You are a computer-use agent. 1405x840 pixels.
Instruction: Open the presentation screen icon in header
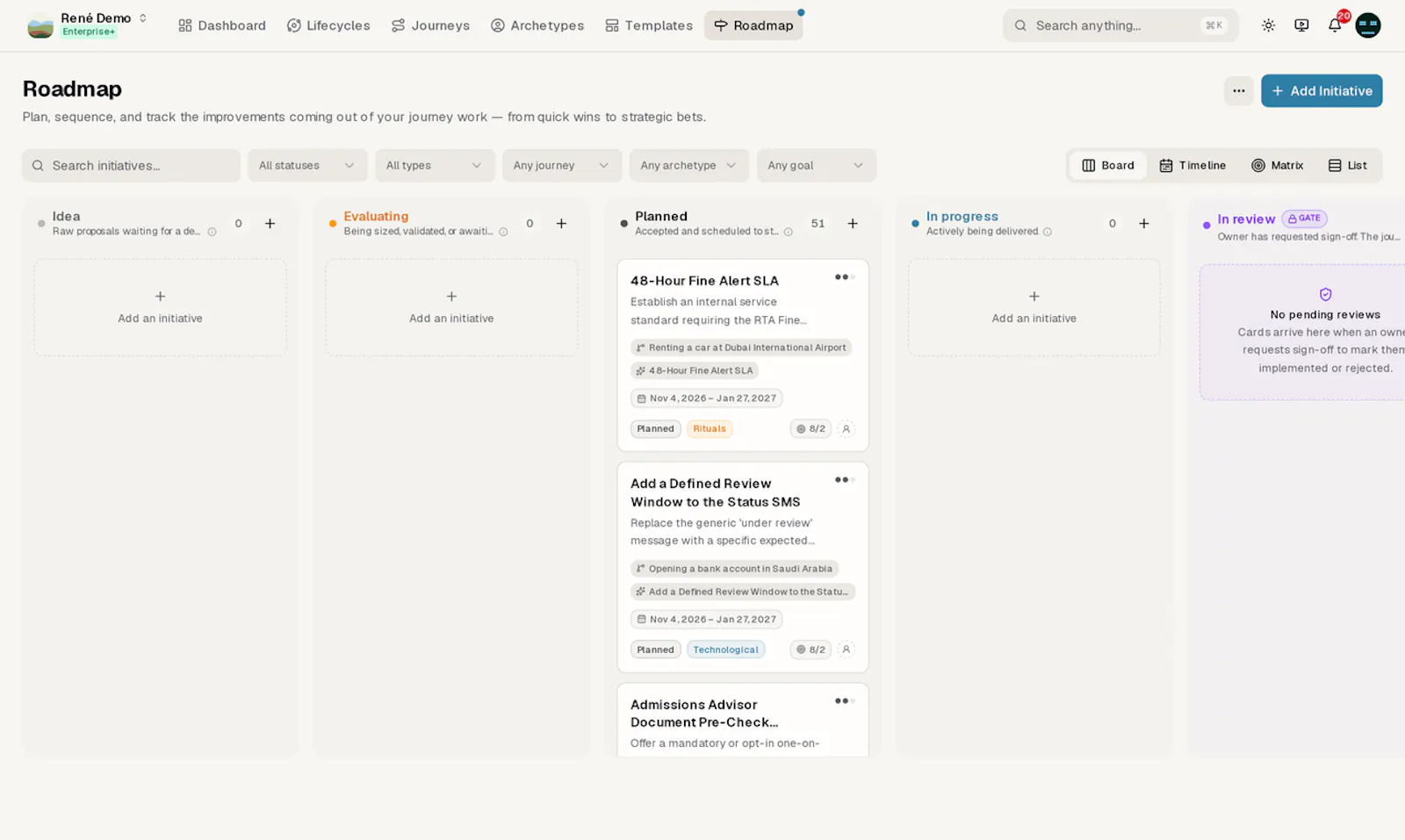[1301, 25]
